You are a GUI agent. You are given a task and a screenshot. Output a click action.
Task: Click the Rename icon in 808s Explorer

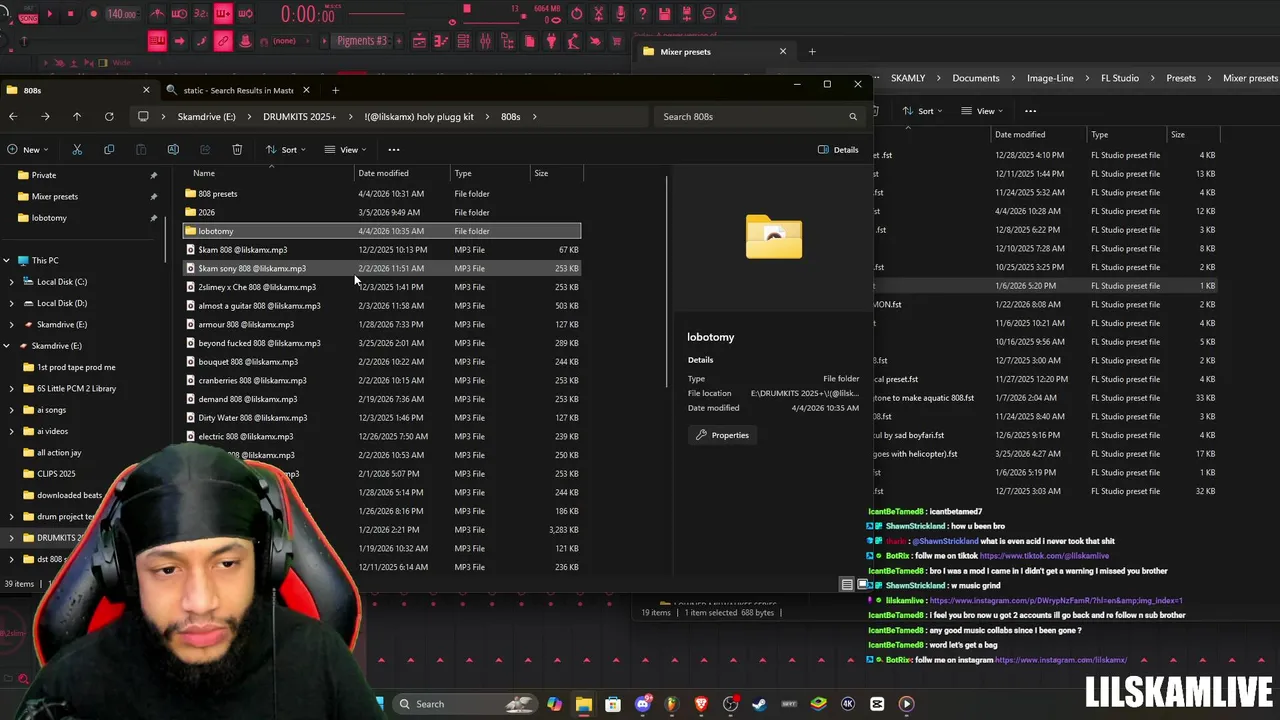click(x=173, y=150)
